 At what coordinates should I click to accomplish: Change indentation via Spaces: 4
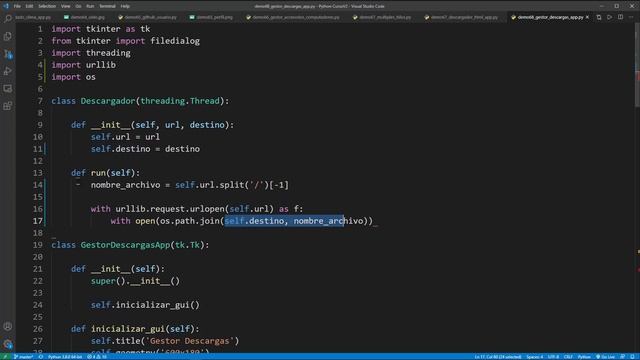[x=534, y=357]
